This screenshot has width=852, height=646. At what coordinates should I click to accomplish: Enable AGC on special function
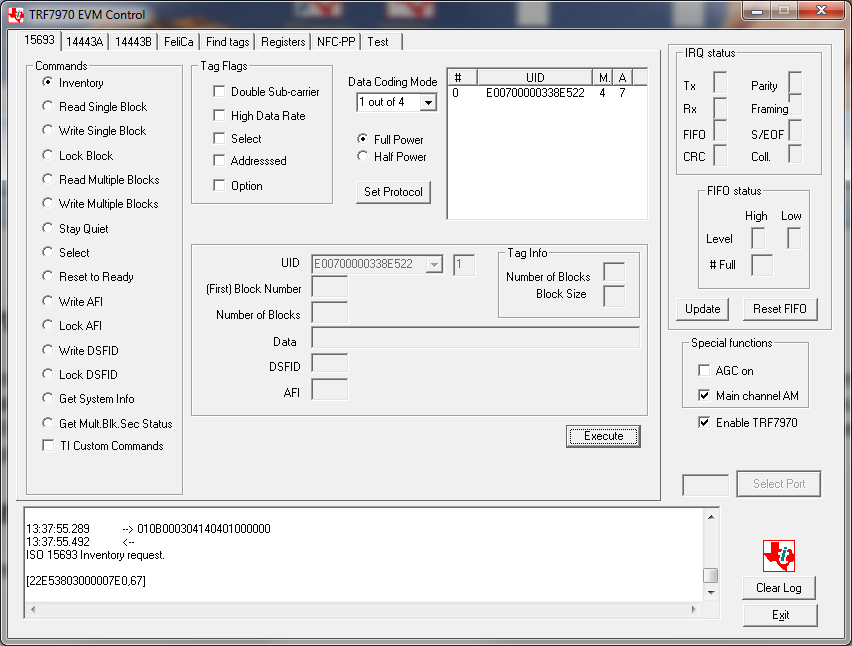703,370
